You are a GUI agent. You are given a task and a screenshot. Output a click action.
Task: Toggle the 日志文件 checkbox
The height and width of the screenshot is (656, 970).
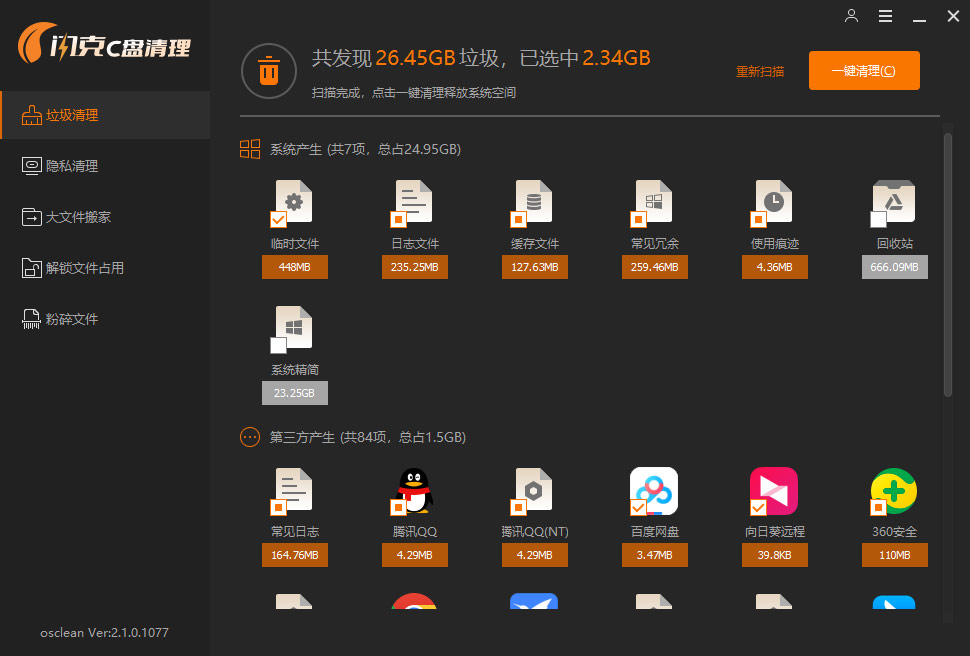[398, 219]
